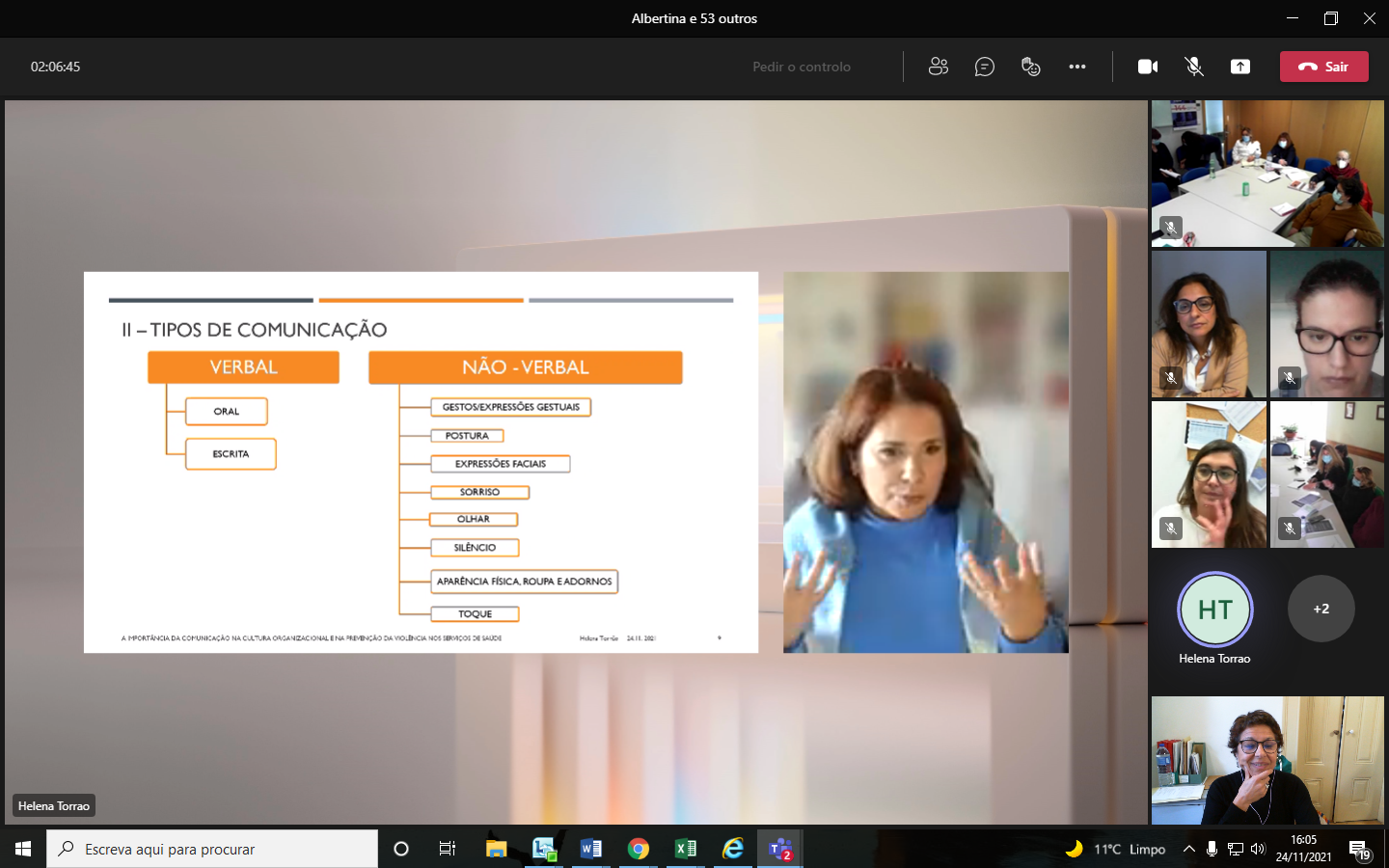Show the +2 overflow participants
1389x868 pixels.
1321,609
